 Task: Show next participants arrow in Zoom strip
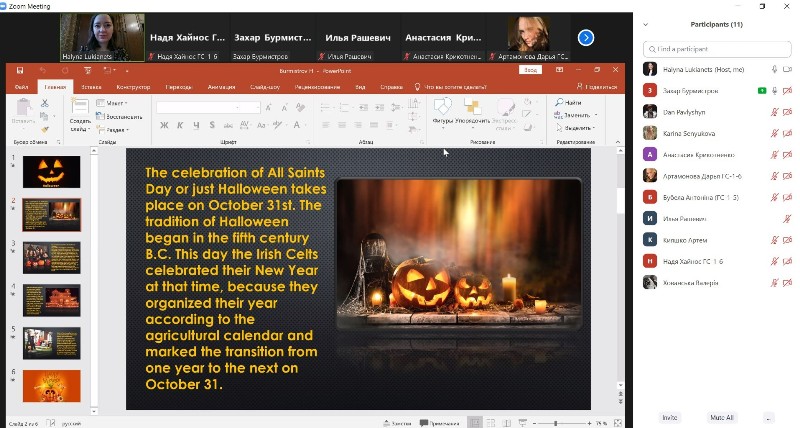(586, 38)
